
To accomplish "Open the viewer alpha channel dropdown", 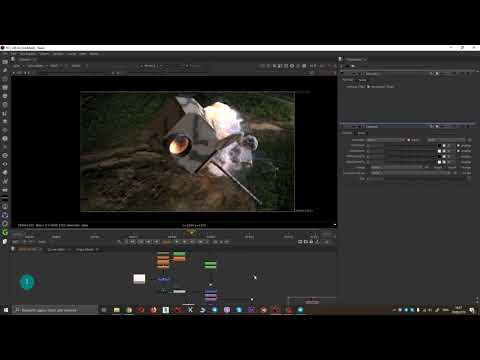I will coord(36,66).
